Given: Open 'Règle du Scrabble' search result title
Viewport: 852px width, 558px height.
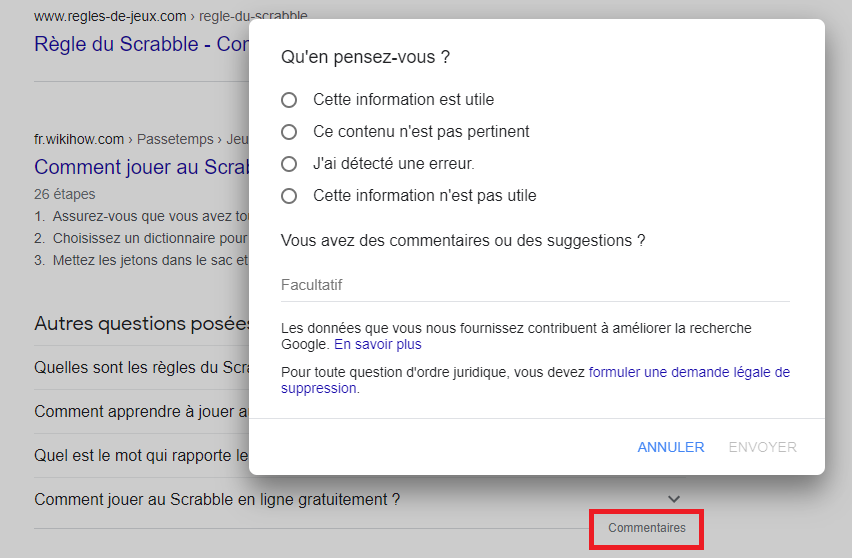Looking at the screenshot, I should point(141,45).
